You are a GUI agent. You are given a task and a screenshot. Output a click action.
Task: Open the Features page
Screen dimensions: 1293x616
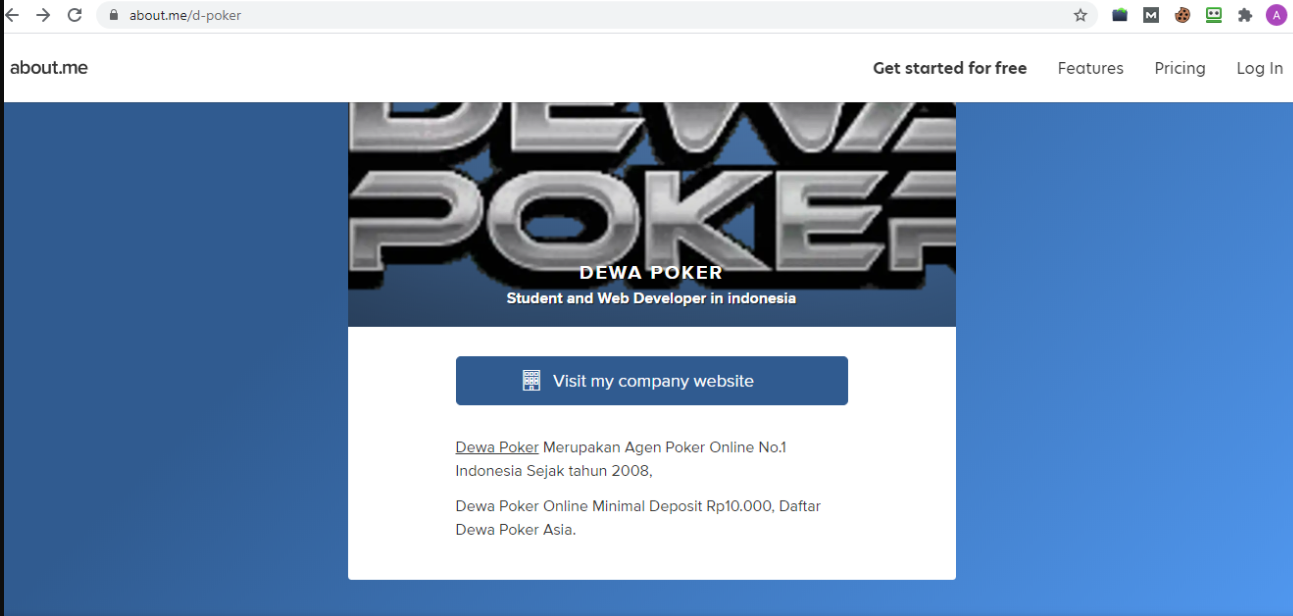(1091, 68)
